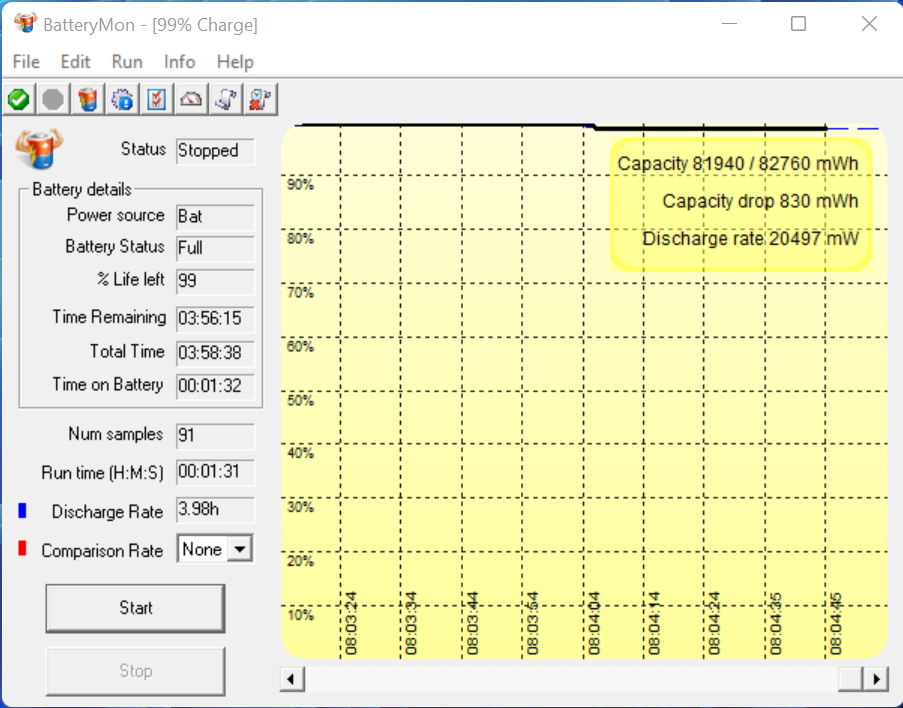
Task: Click the clear log icon with red X
Action: [262, 99]
